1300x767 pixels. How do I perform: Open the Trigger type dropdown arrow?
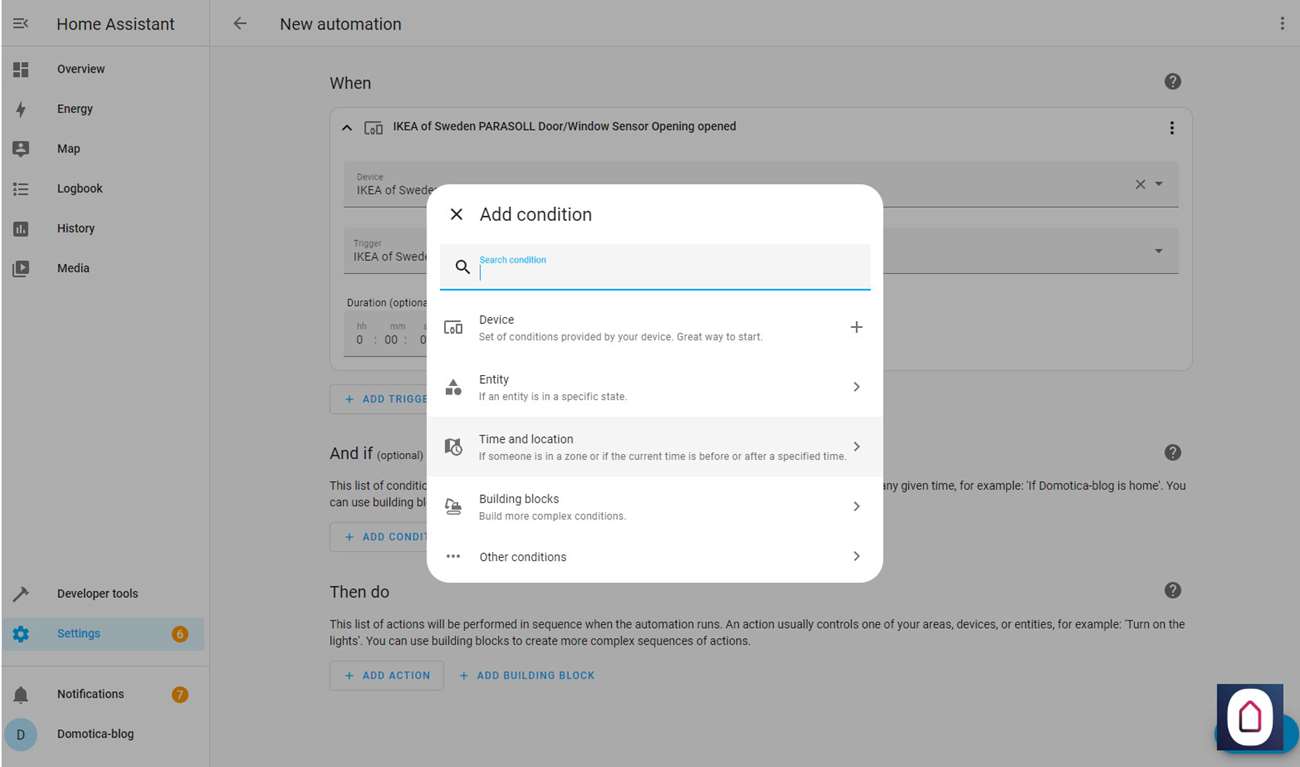(1159, 251)
